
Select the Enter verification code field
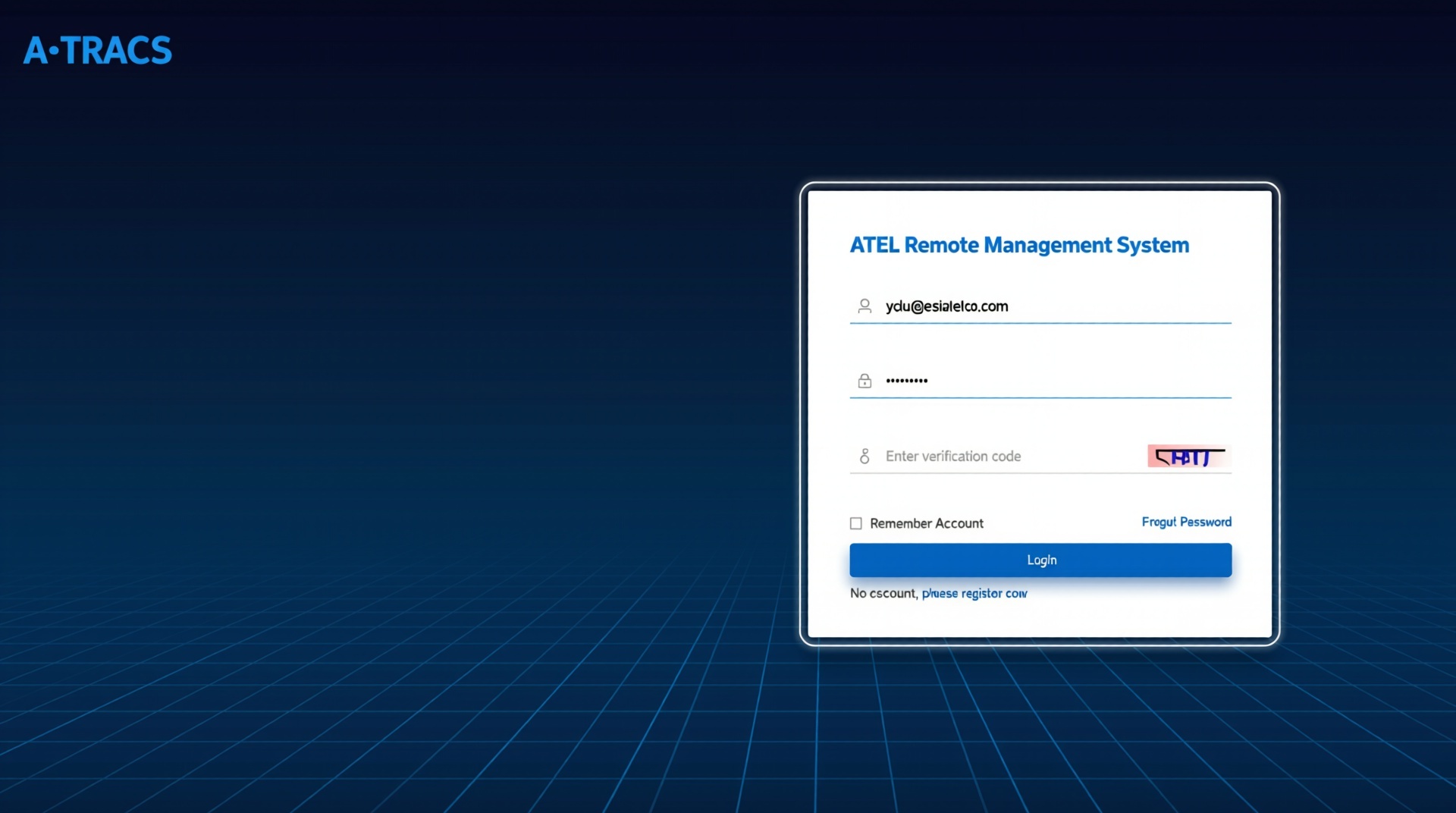pyautogui.click(x=997, y=456)
